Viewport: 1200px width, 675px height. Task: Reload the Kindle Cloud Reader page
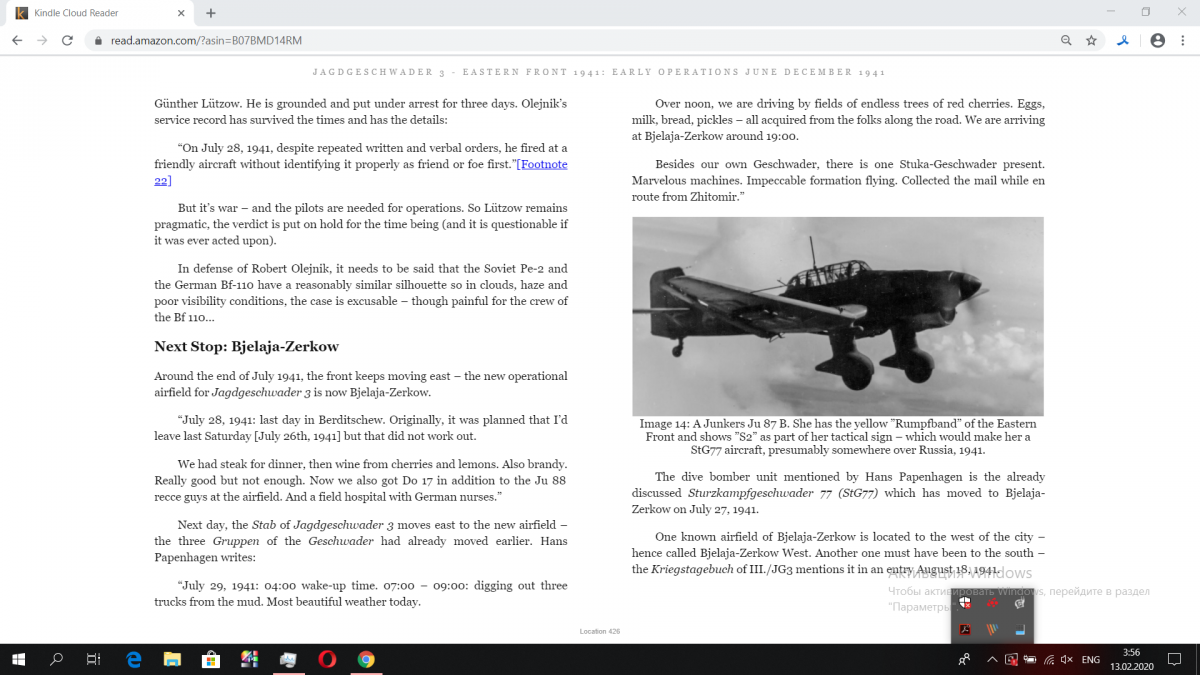point(67,41)
